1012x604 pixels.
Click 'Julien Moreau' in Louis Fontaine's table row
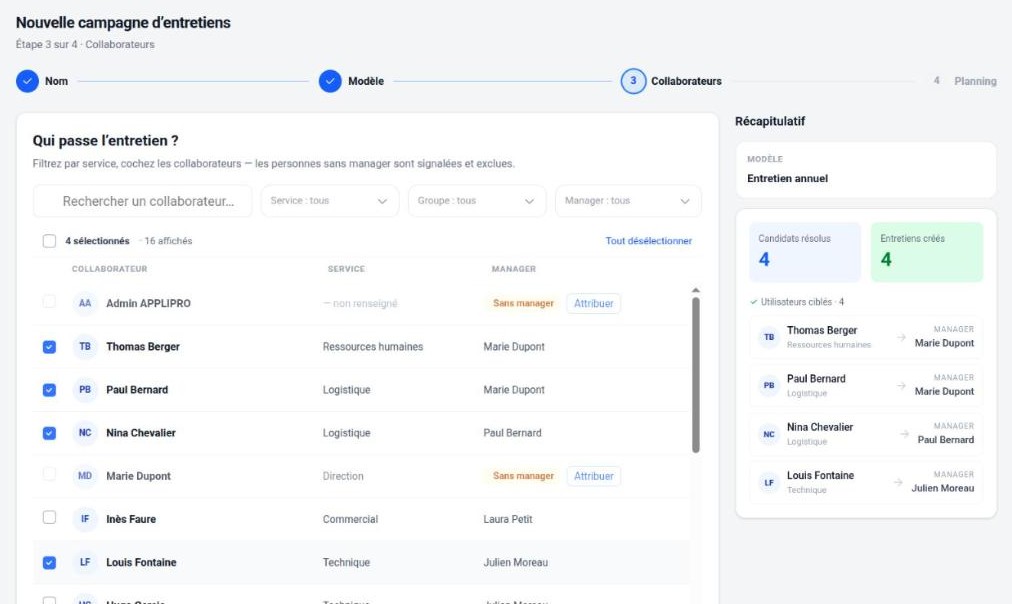[x=516, y=563]
